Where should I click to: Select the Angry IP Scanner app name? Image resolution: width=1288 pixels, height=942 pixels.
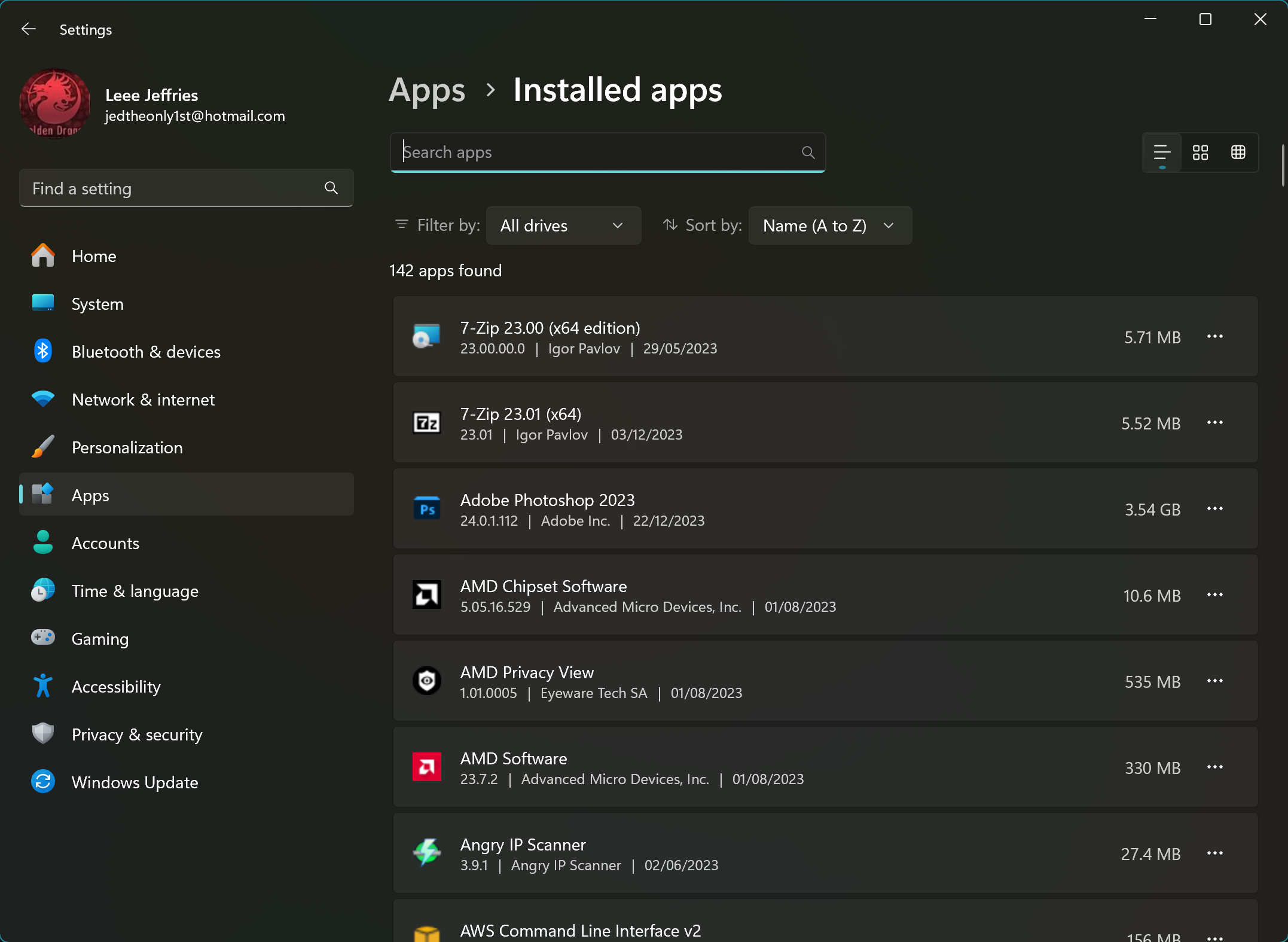[523, 845]
